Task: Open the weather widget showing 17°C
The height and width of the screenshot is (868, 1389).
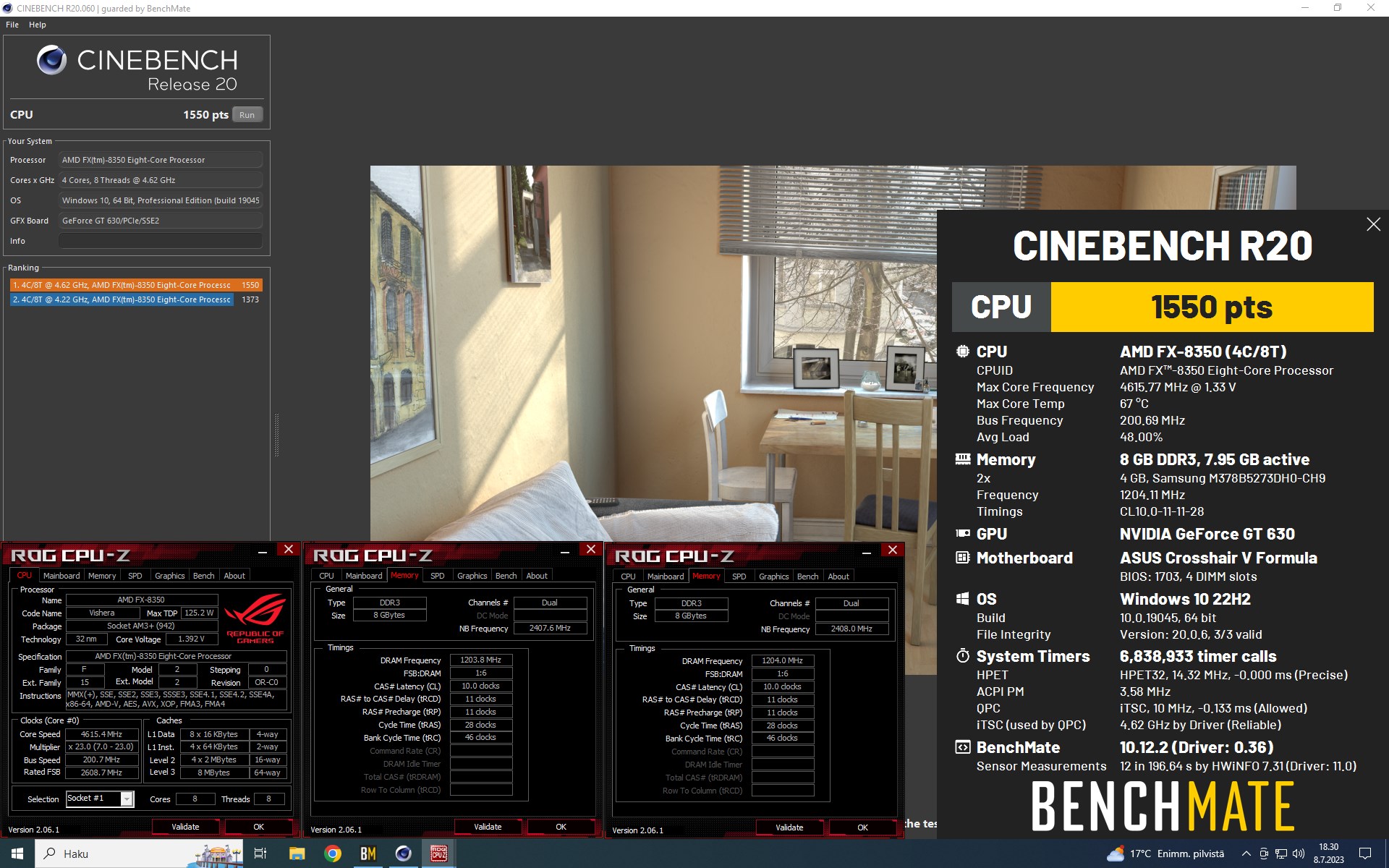Action: point(1165,854)
